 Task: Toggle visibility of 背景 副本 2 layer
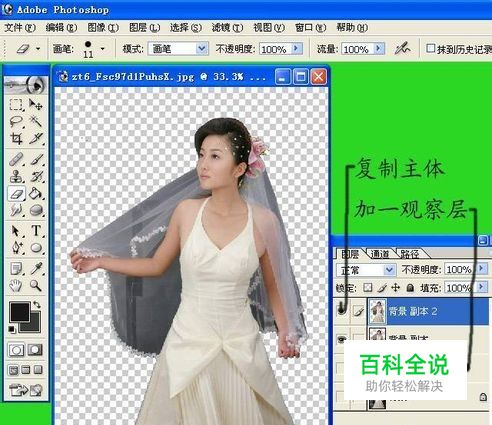point(342,311)
